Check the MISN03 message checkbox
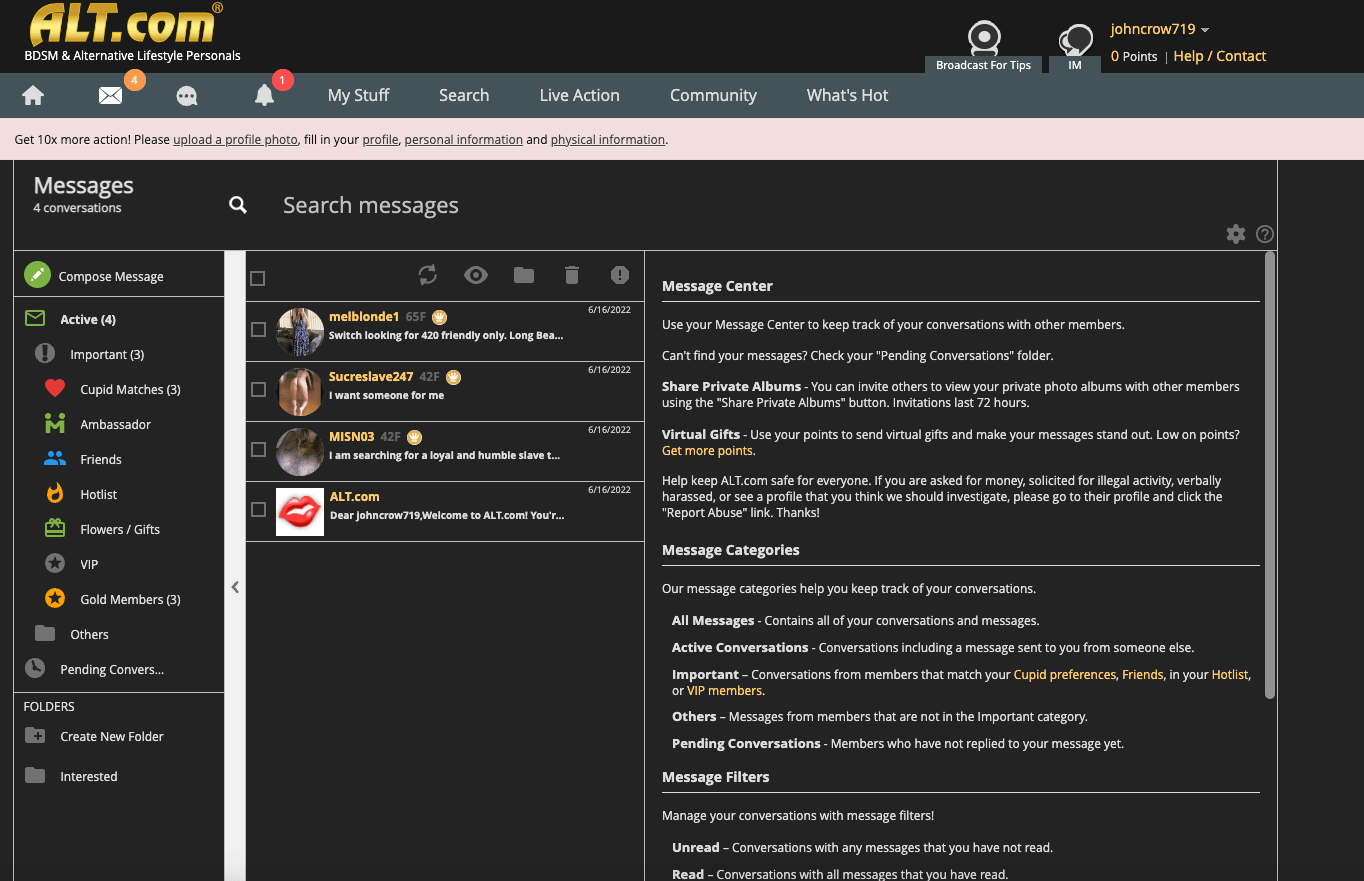The width and height of the screenshot is (1364, 881). (258, 449)
